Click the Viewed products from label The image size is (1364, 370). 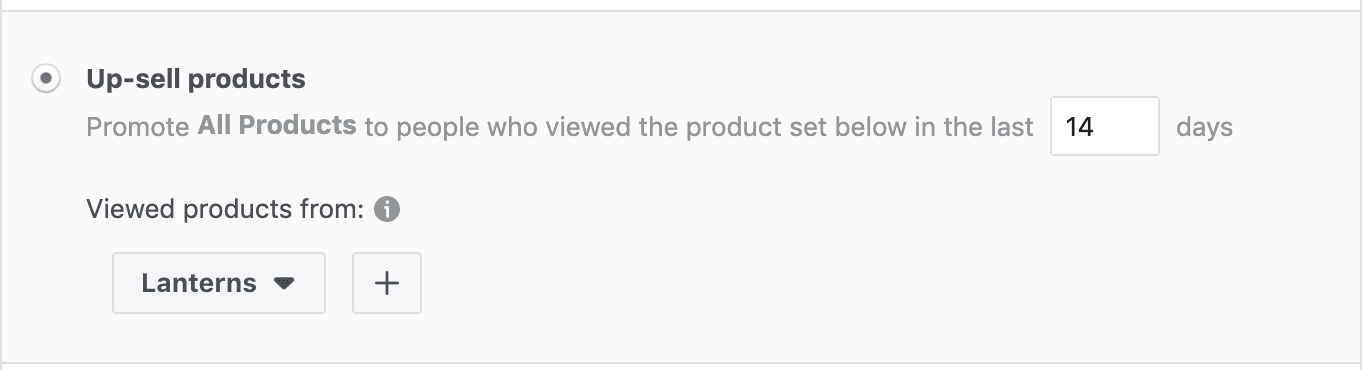[x=226, y=210]
